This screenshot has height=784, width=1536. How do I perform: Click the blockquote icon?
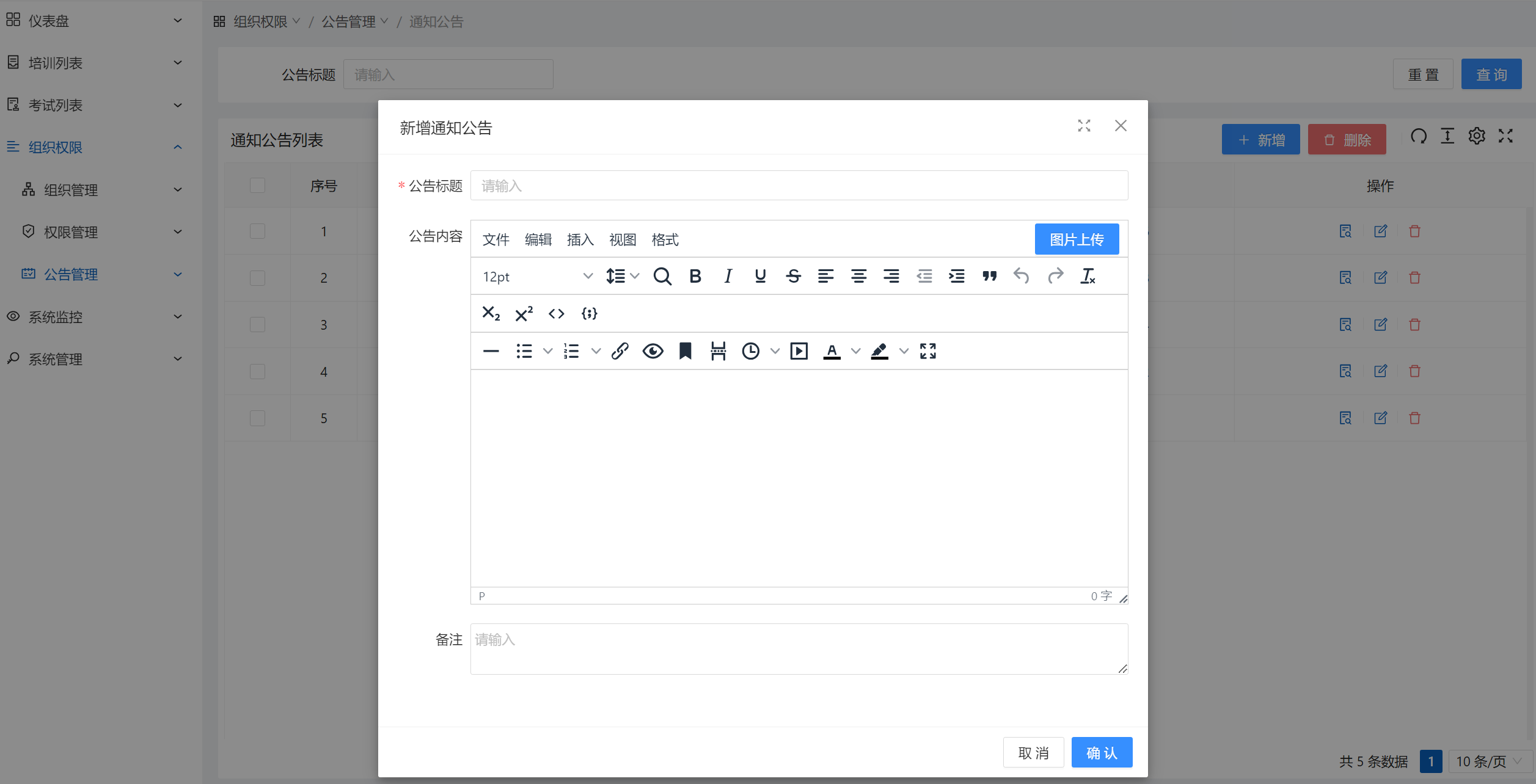[x=989, y=277]
